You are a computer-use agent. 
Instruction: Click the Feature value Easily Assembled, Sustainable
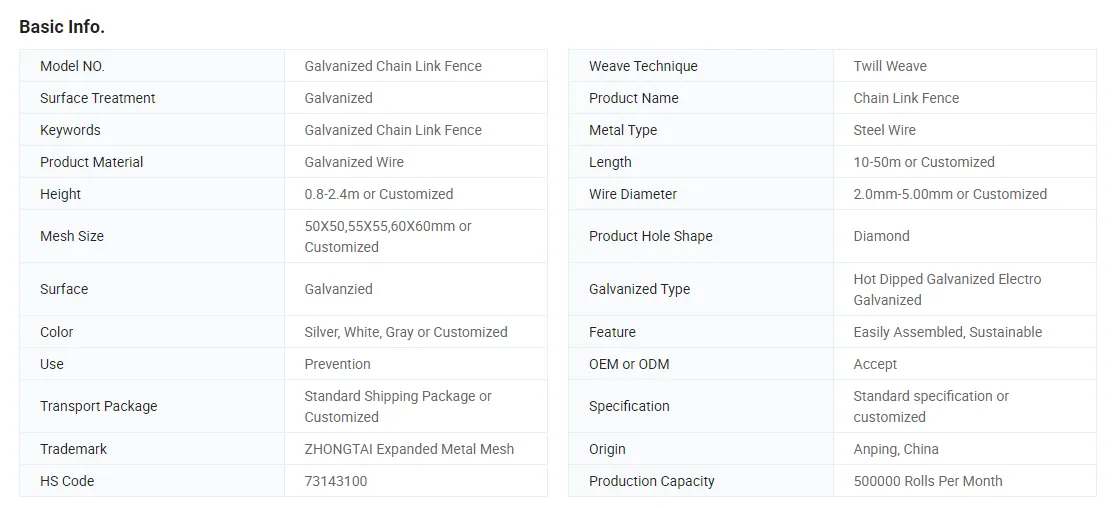[947, 332]
